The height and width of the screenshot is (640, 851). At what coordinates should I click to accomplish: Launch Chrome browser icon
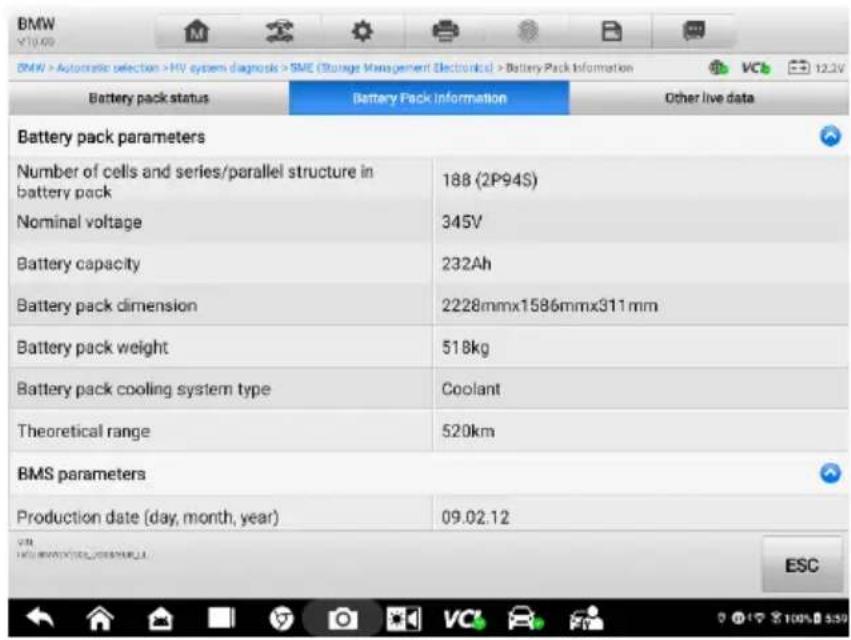[x=282, y=619]
